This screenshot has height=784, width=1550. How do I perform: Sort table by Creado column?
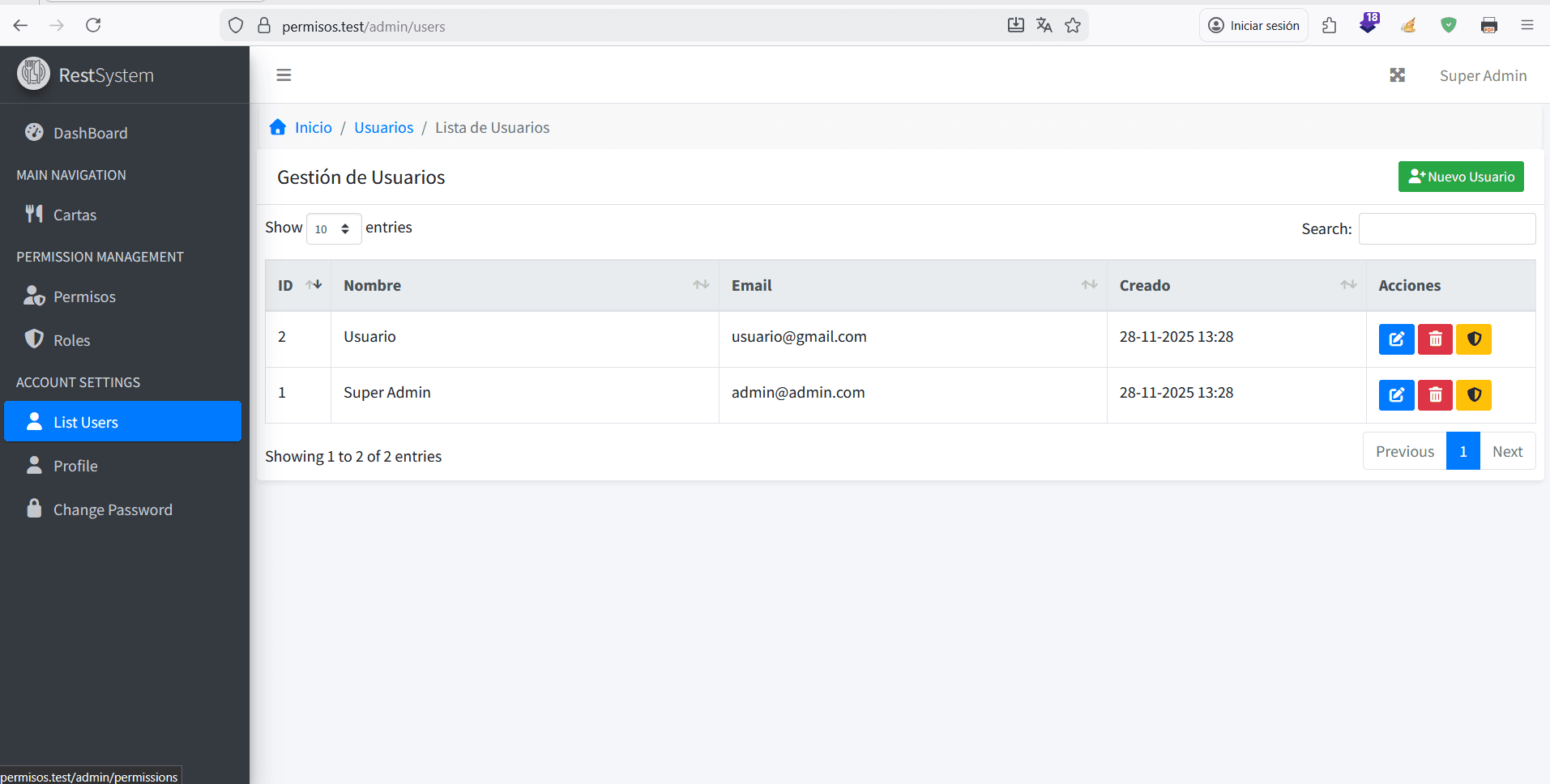pyautogui.click(x=1236, y=285)
